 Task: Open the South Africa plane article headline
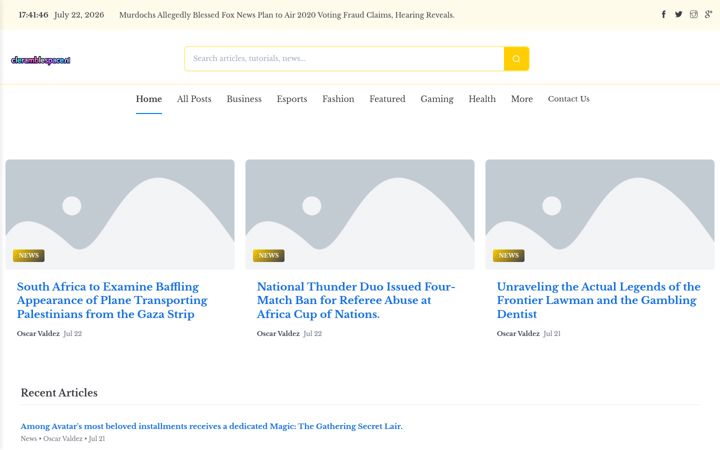tap(112, 300)
